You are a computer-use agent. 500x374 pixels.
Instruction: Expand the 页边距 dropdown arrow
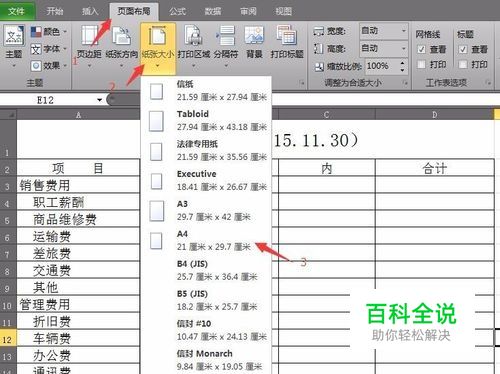click(x=89, y=66)
